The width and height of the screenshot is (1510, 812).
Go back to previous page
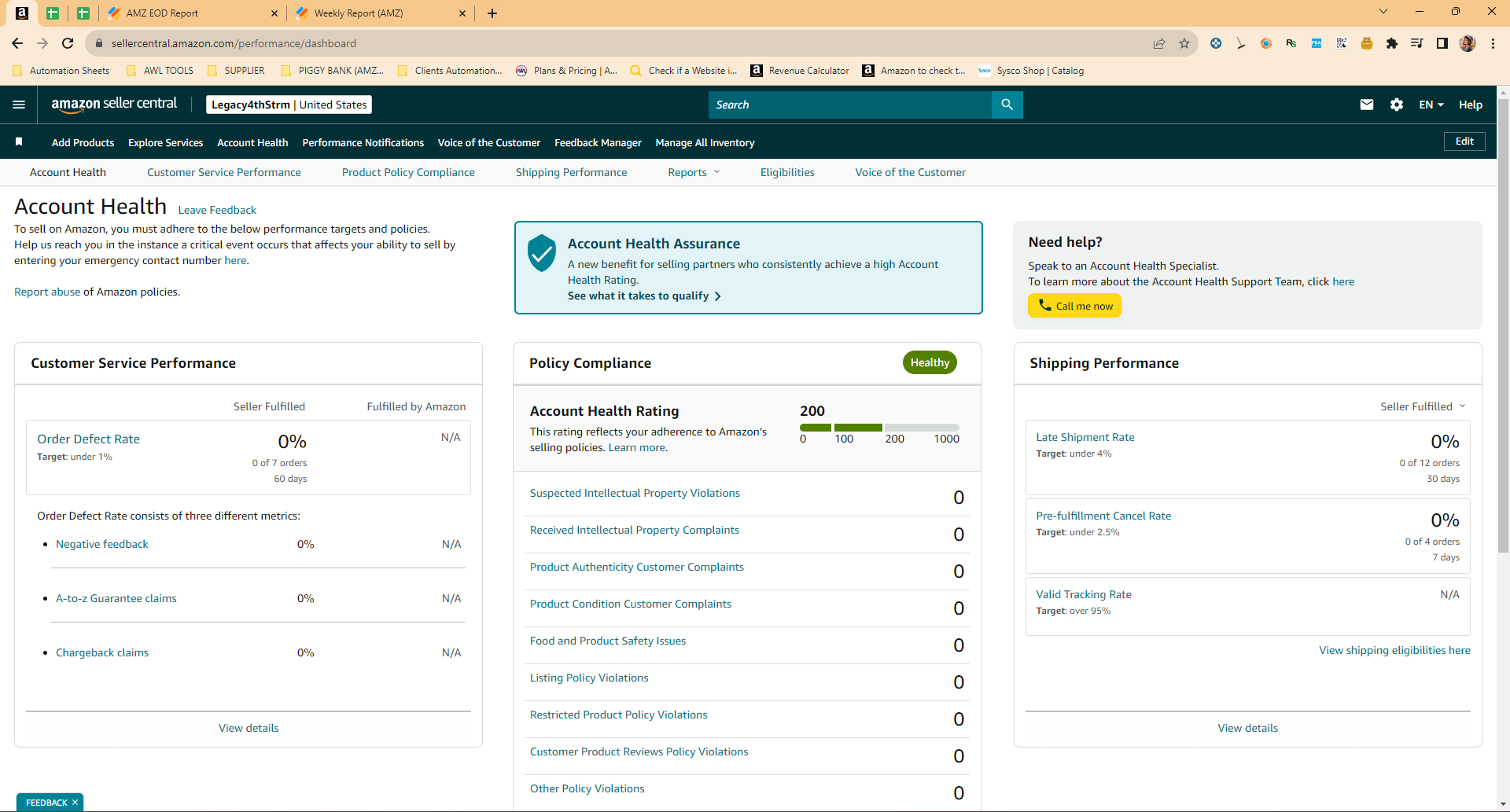click(17, 43)
